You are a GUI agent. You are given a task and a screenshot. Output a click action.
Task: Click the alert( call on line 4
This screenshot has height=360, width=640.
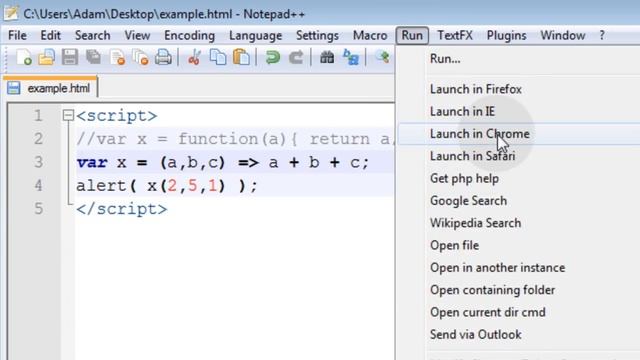[x=106, y=186]
